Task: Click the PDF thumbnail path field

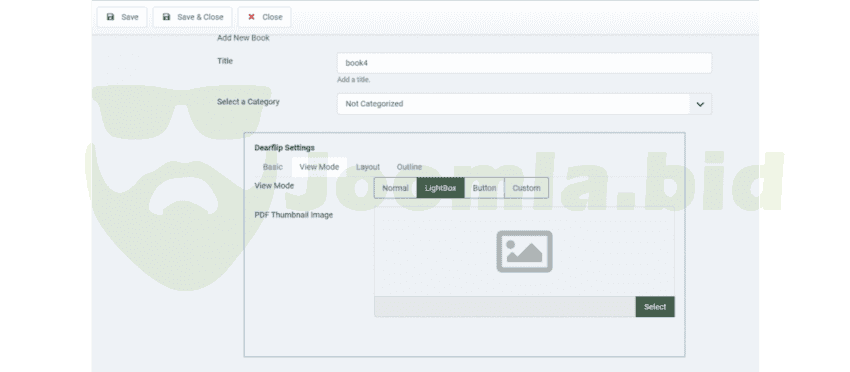Action: [x=505, y=307]
